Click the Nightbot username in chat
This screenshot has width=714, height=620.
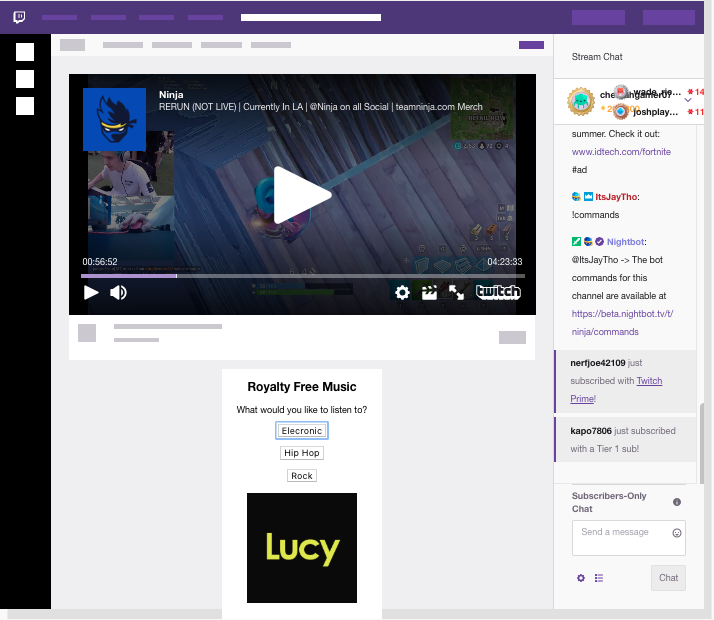[x=625, y=242]
